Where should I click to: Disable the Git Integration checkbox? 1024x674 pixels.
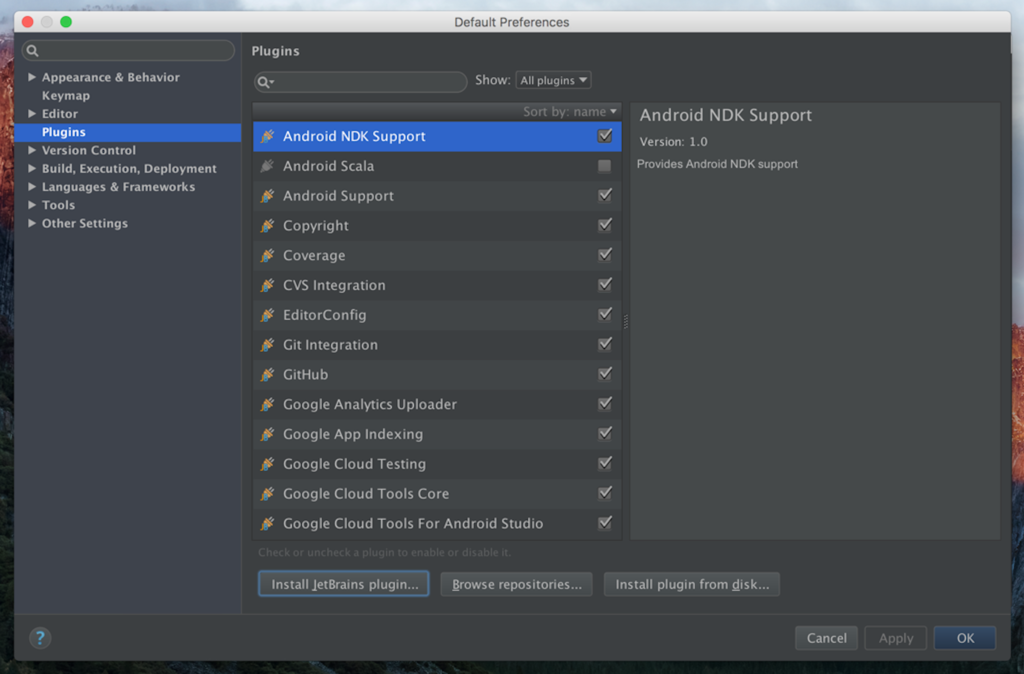point(605,344)
